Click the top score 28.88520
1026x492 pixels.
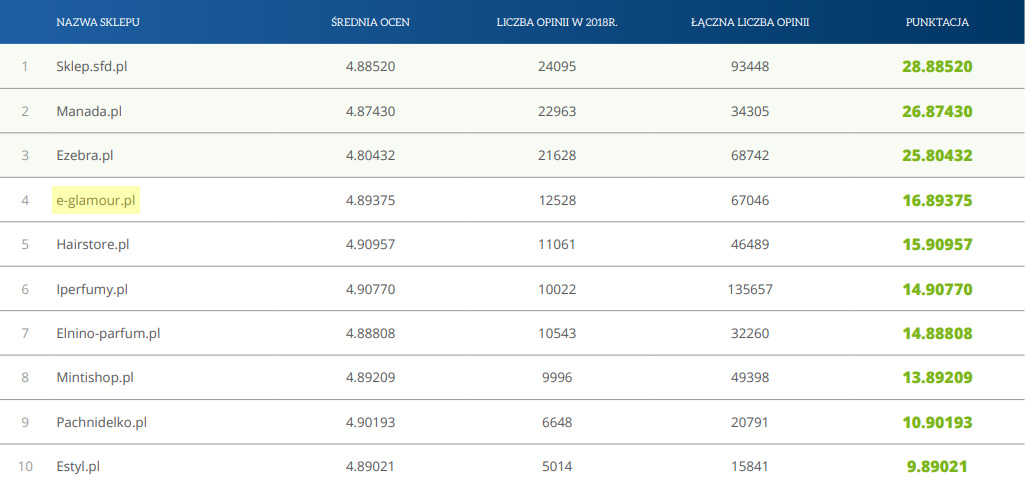click(937, 67)
